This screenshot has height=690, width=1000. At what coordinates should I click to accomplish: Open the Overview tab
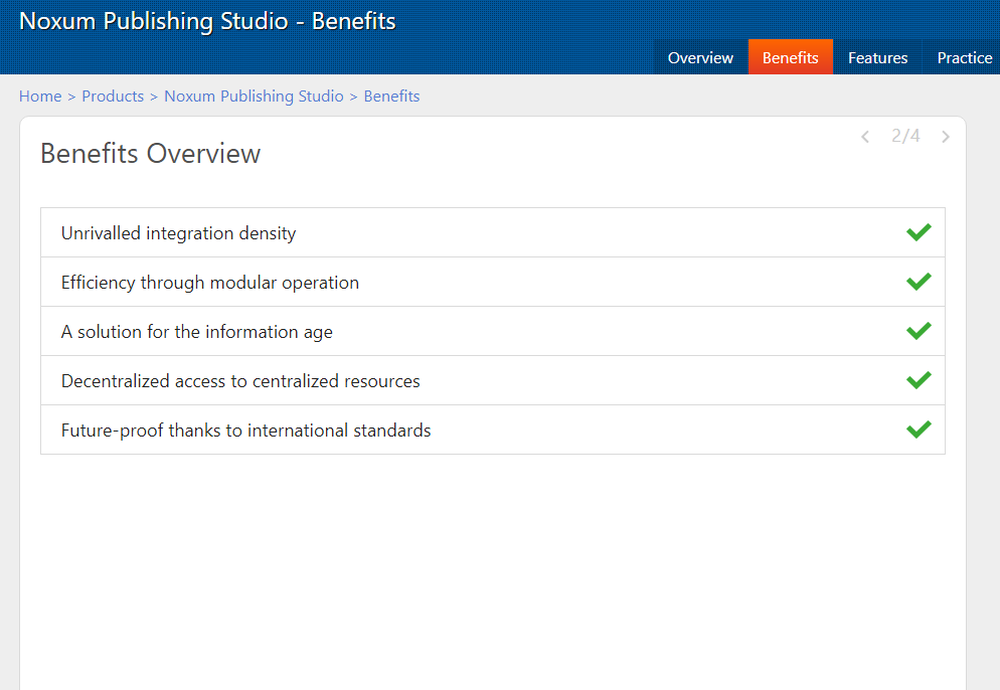(x=700, y=57)
